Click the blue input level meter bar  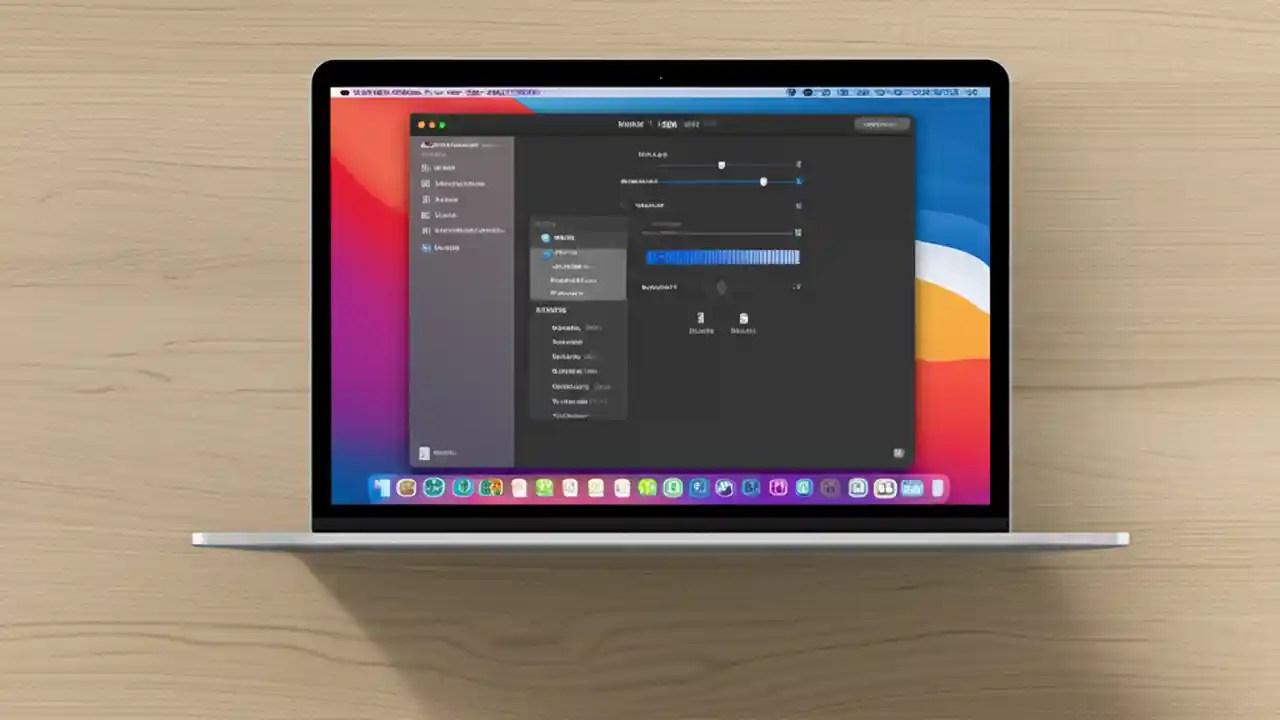(723, 258)
